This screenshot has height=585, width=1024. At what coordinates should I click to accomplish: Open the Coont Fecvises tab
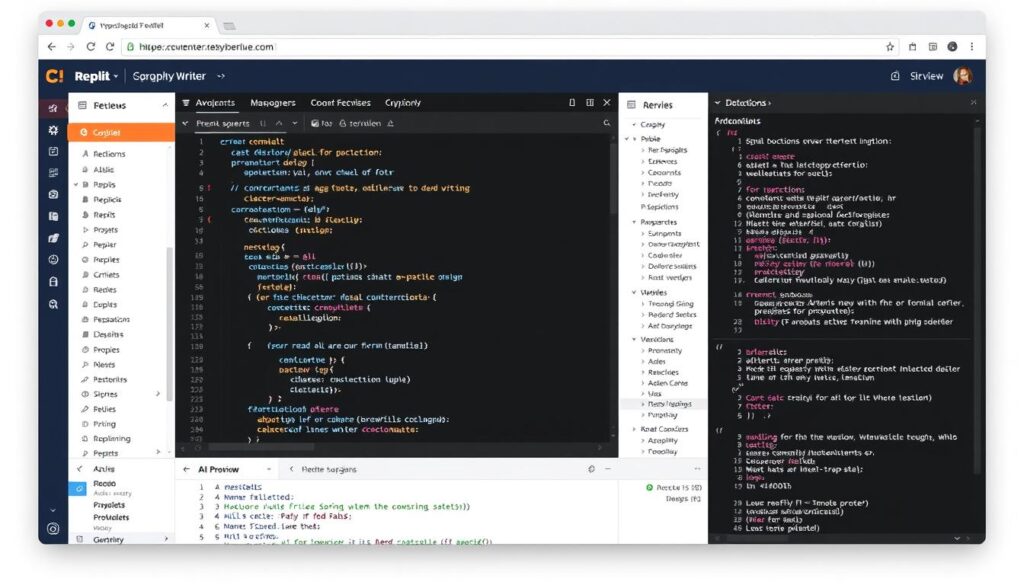[340, 103]
